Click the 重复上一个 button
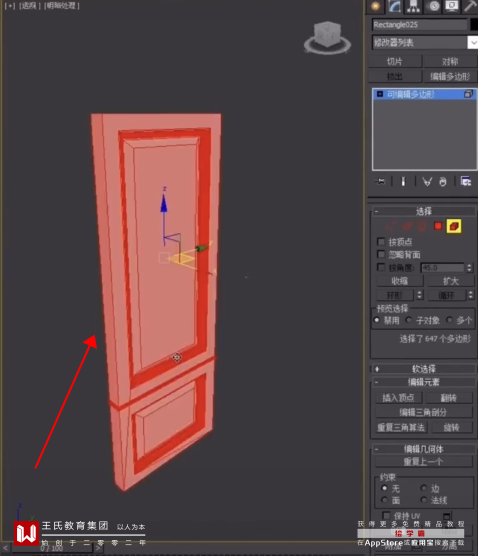The width and height of the screenshot is (478, 556). pos(424,462)
